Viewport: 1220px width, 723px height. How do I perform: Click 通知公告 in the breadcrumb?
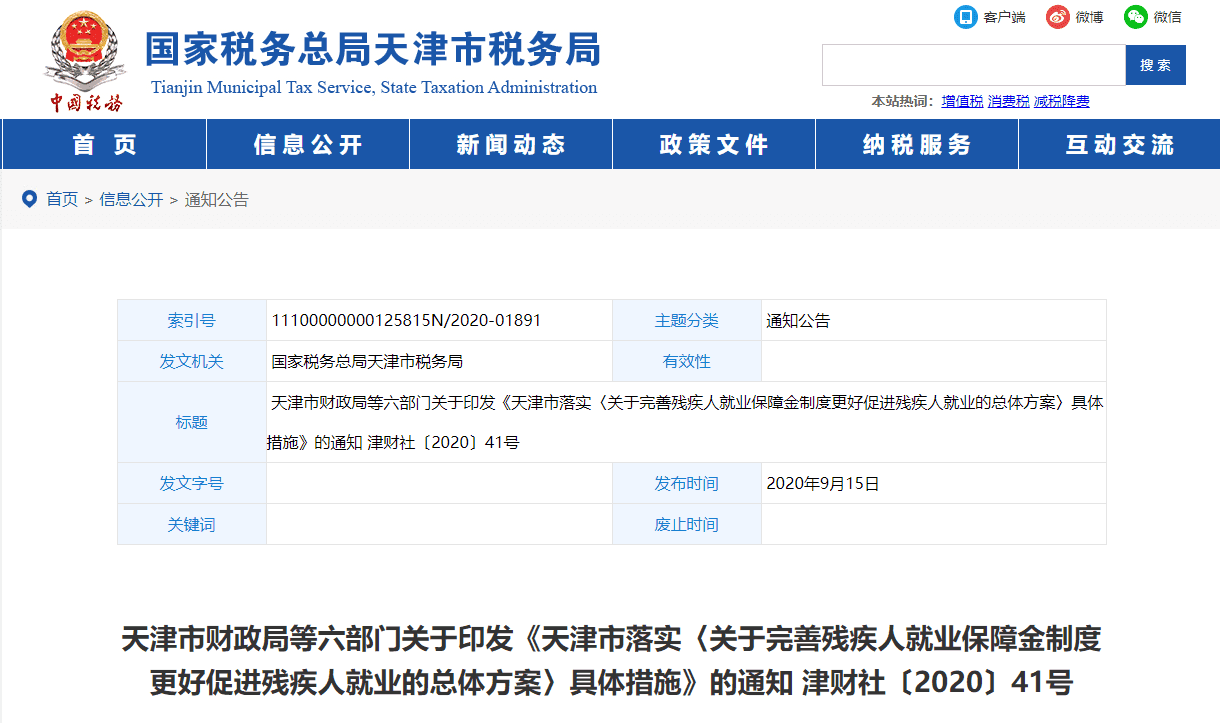(x=216, y=199)
